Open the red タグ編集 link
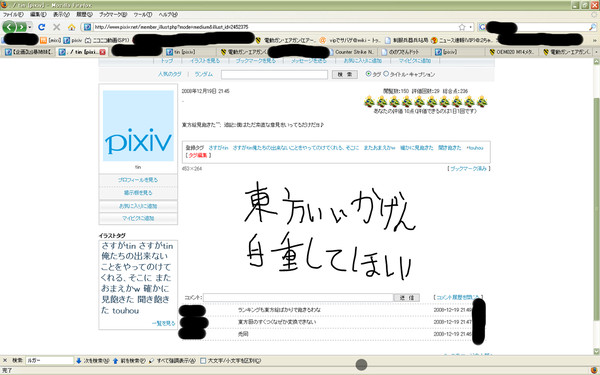The image size is (600, 375). (198, 155)
